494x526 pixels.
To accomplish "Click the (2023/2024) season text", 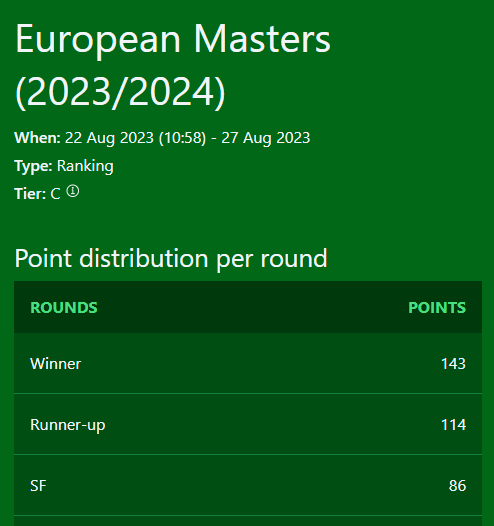I will [x=120, y=92].
